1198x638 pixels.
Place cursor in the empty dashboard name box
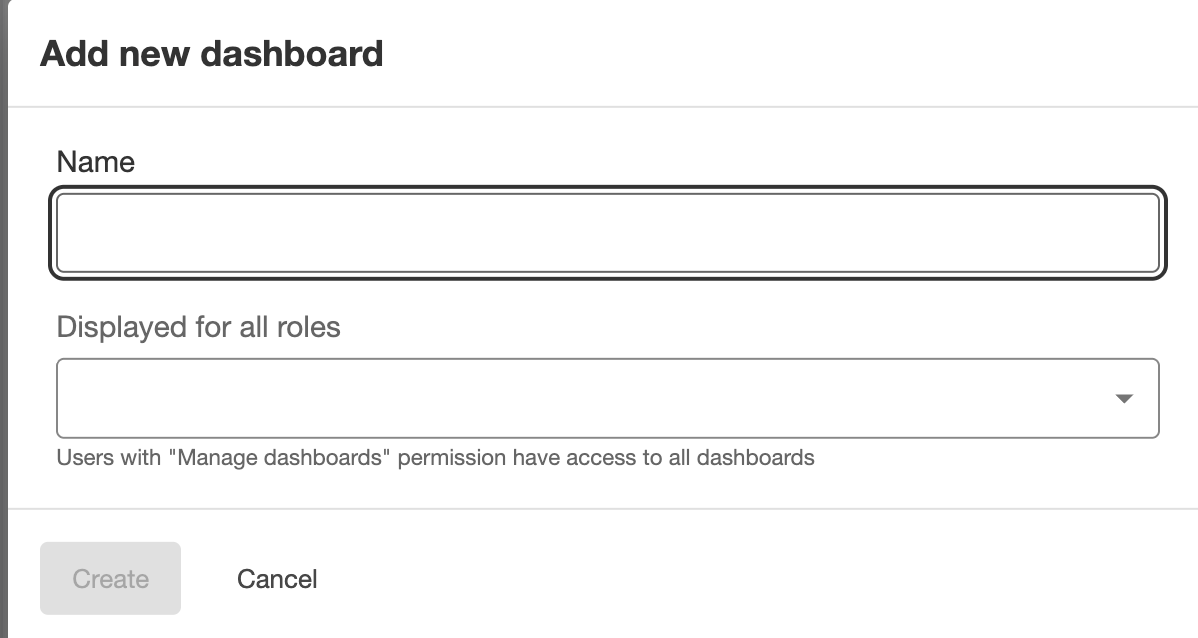(x=608, y=233)
